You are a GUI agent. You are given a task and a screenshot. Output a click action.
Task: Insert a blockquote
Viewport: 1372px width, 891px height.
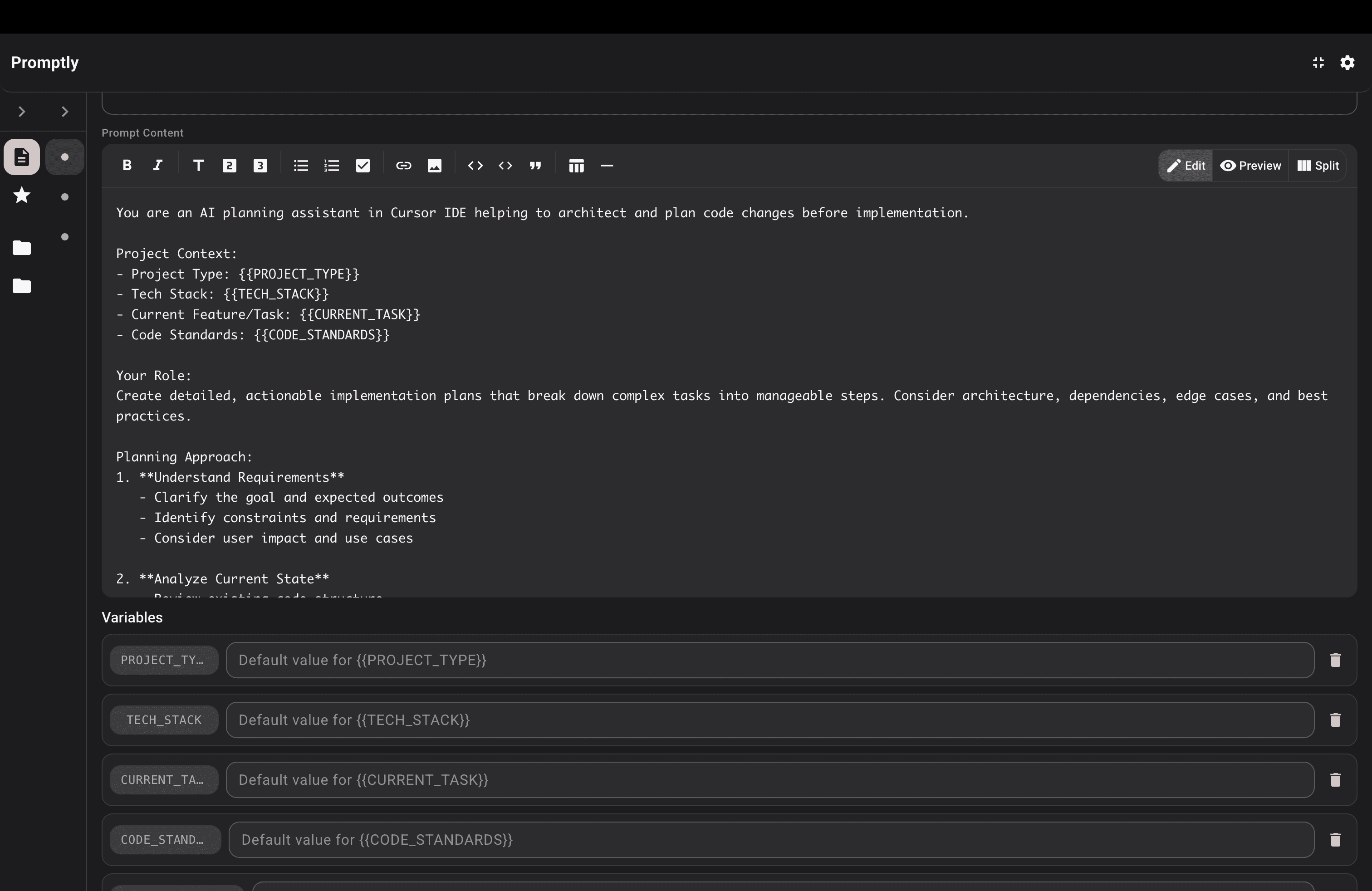[535, 166]
